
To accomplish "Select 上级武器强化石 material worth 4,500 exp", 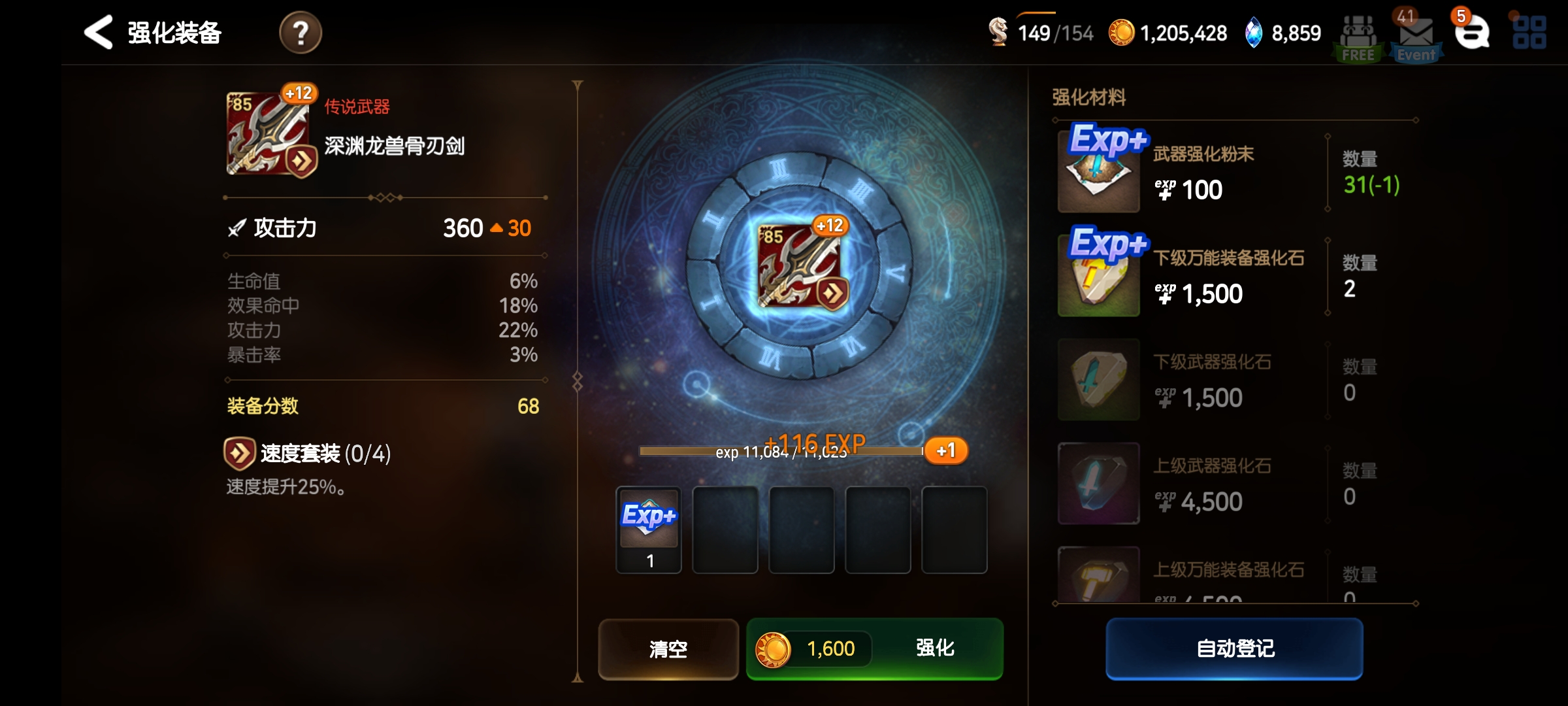I will [x=1235, y=483].
